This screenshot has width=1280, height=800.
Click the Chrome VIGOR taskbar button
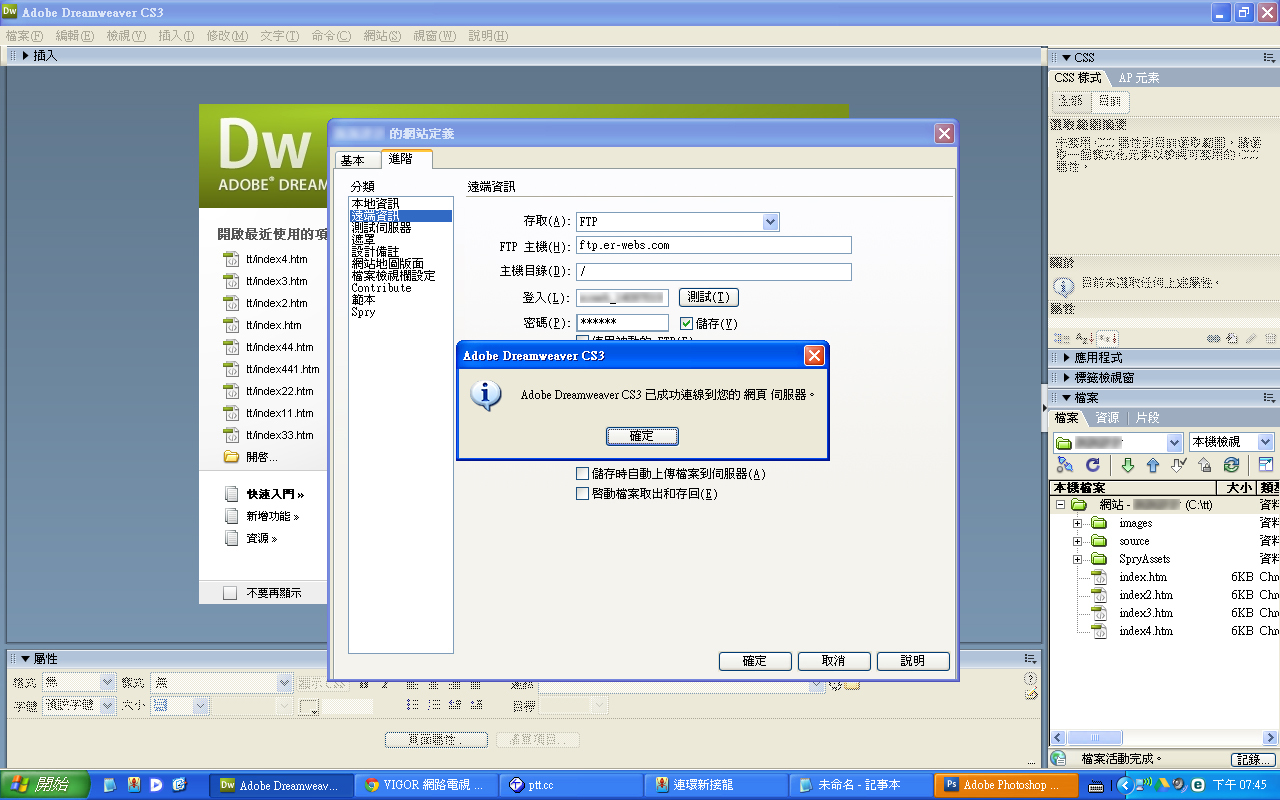pyautogui.click(x=427, y=785)
